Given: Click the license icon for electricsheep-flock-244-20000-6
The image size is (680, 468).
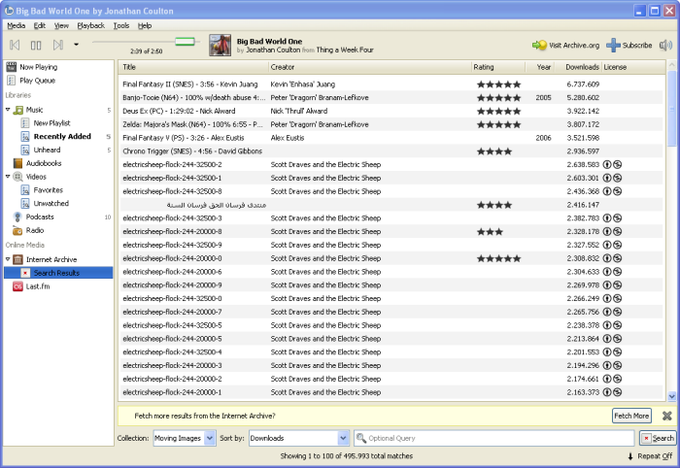Looking at the screenshot, I should 612,272.
